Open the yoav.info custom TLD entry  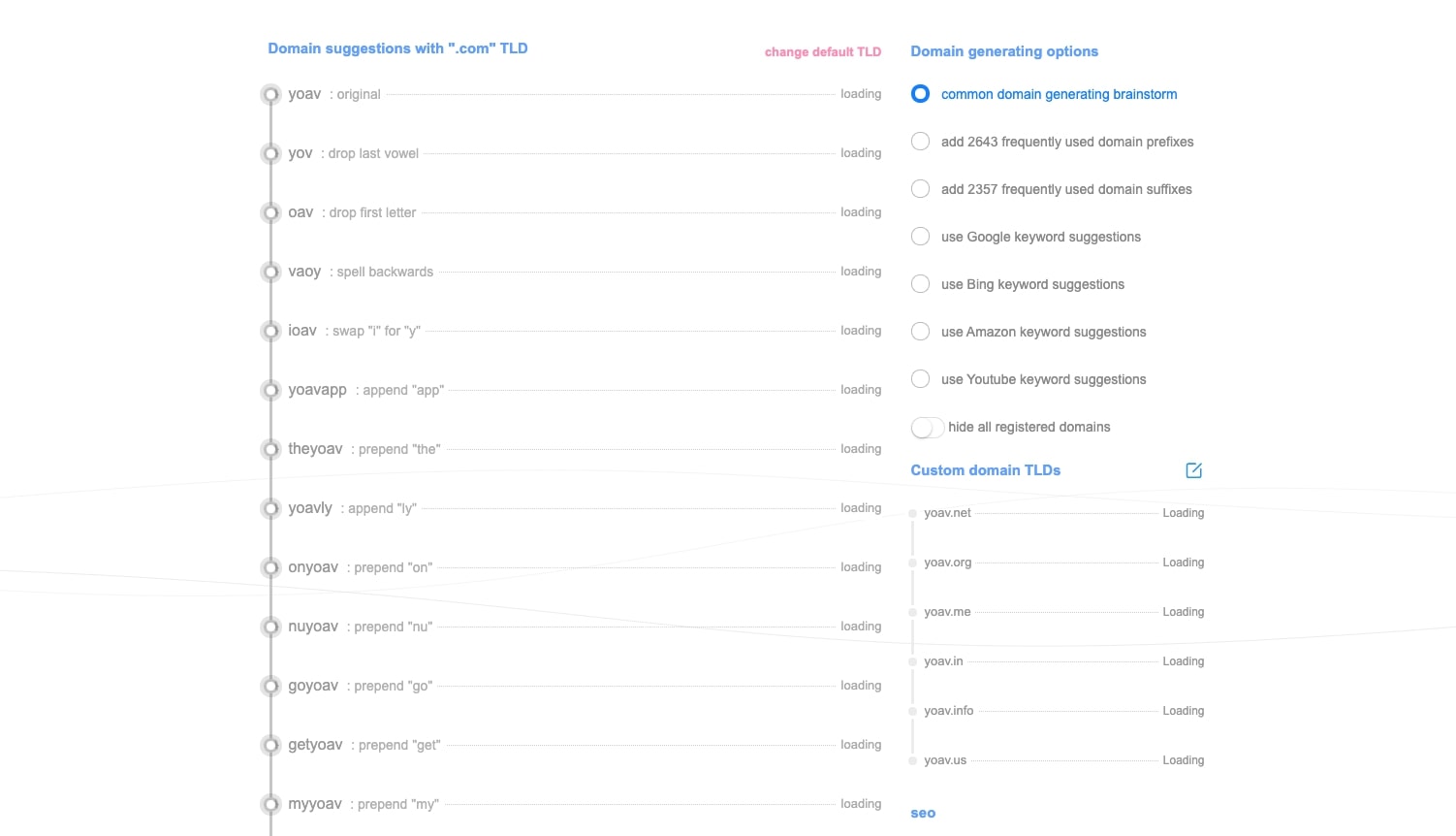[948, 711]
